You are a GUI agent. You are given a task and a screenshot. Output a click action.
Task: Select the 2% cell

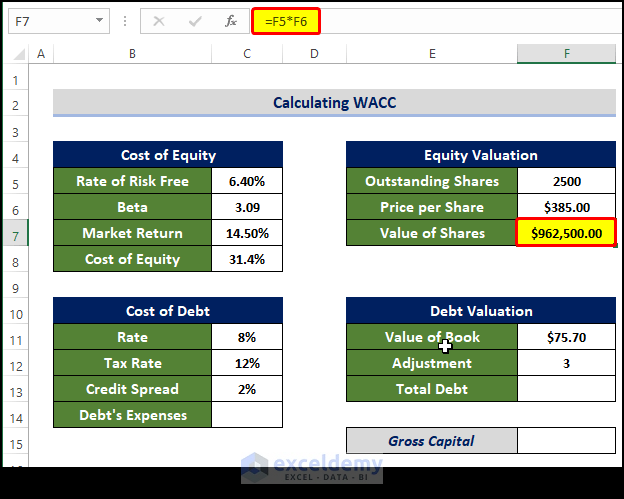pos(247,389)
